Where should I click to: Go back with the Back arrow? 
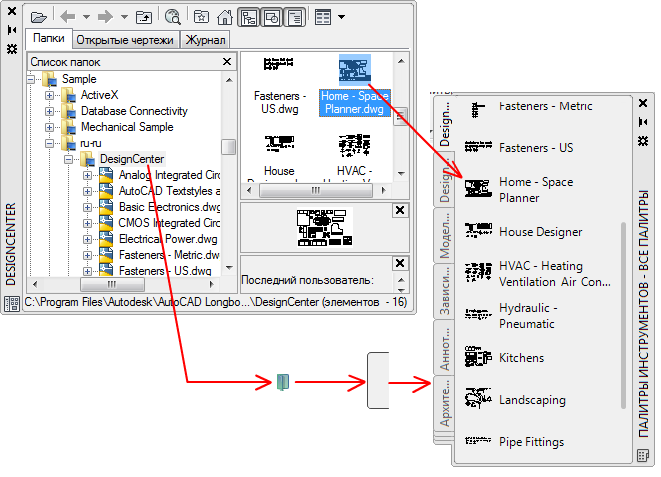(x=67, y=17)
